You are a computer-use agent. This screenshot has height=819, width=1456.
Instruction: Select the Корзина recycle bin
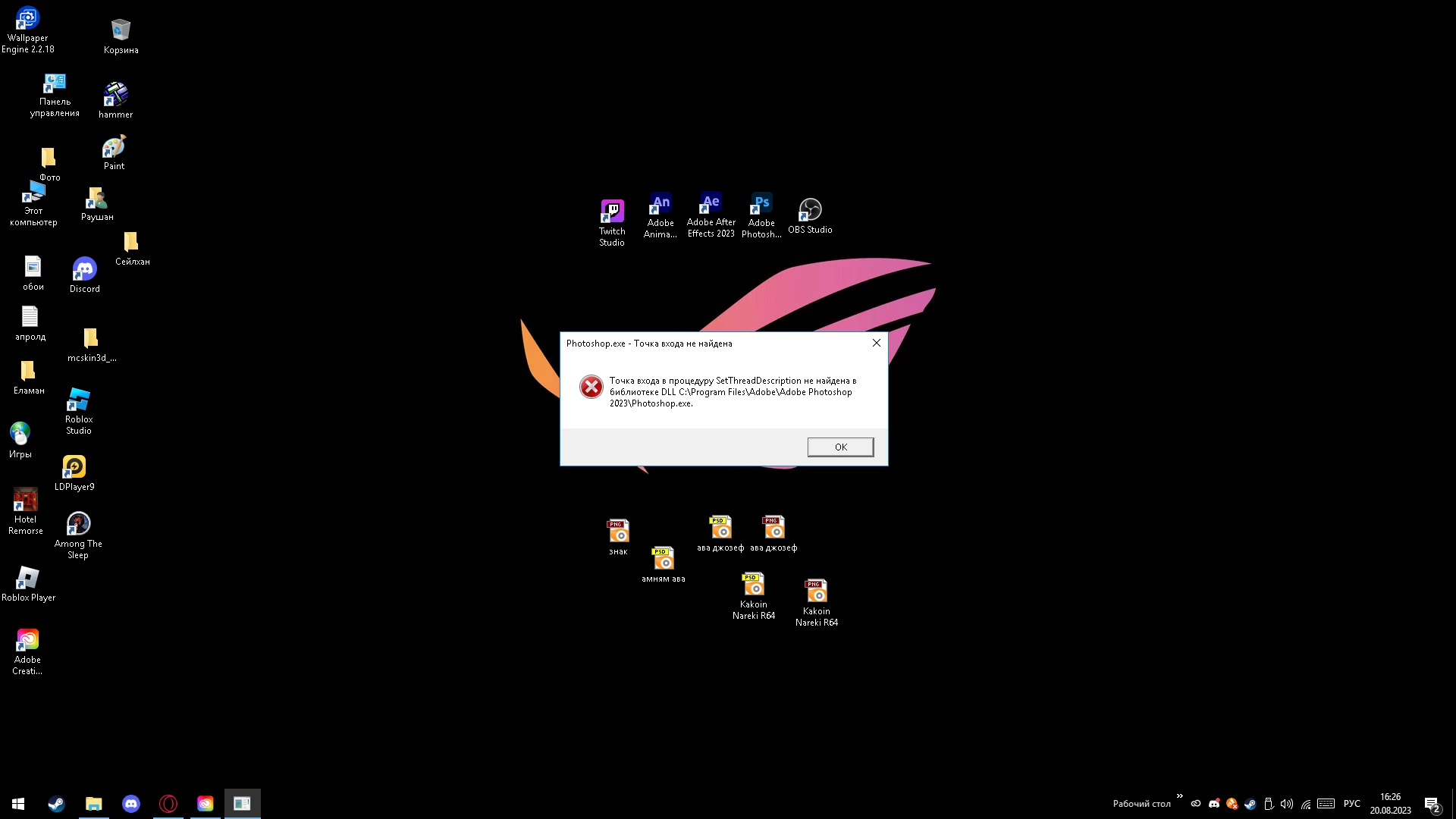coord(121,36)
